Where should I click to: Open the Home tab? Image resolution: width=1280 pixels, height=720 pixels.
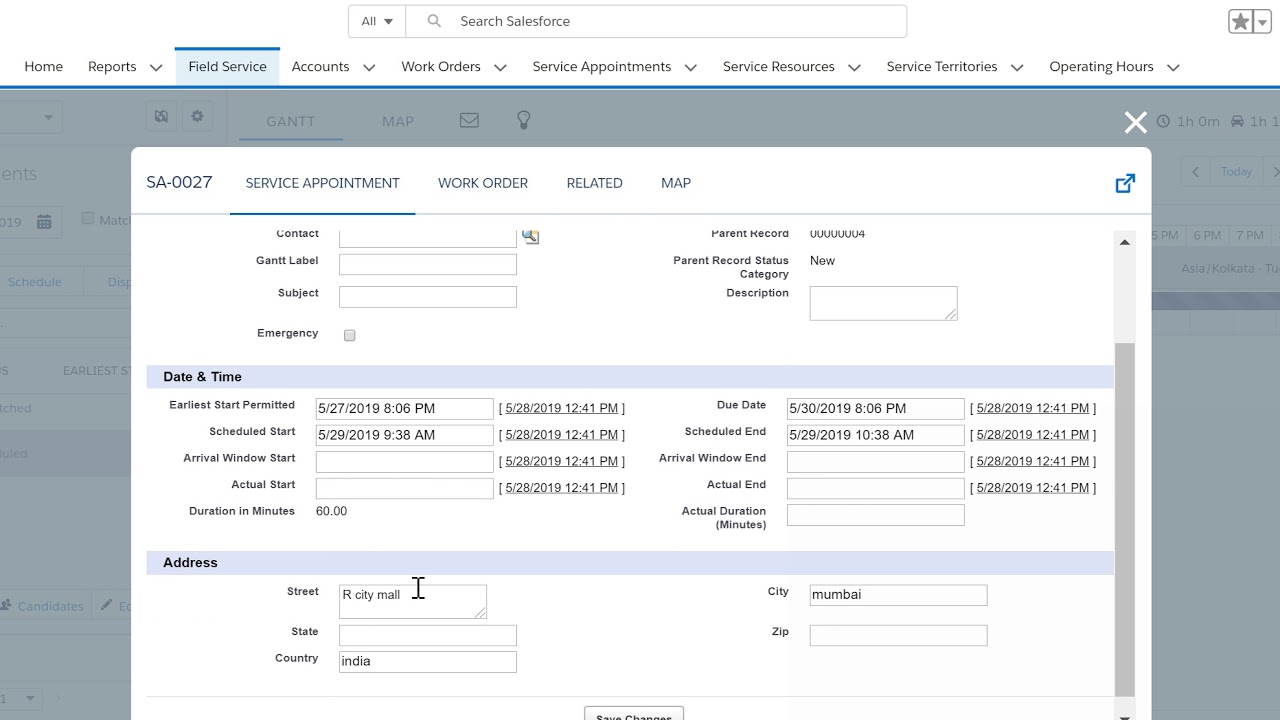(x=43, y=67)
